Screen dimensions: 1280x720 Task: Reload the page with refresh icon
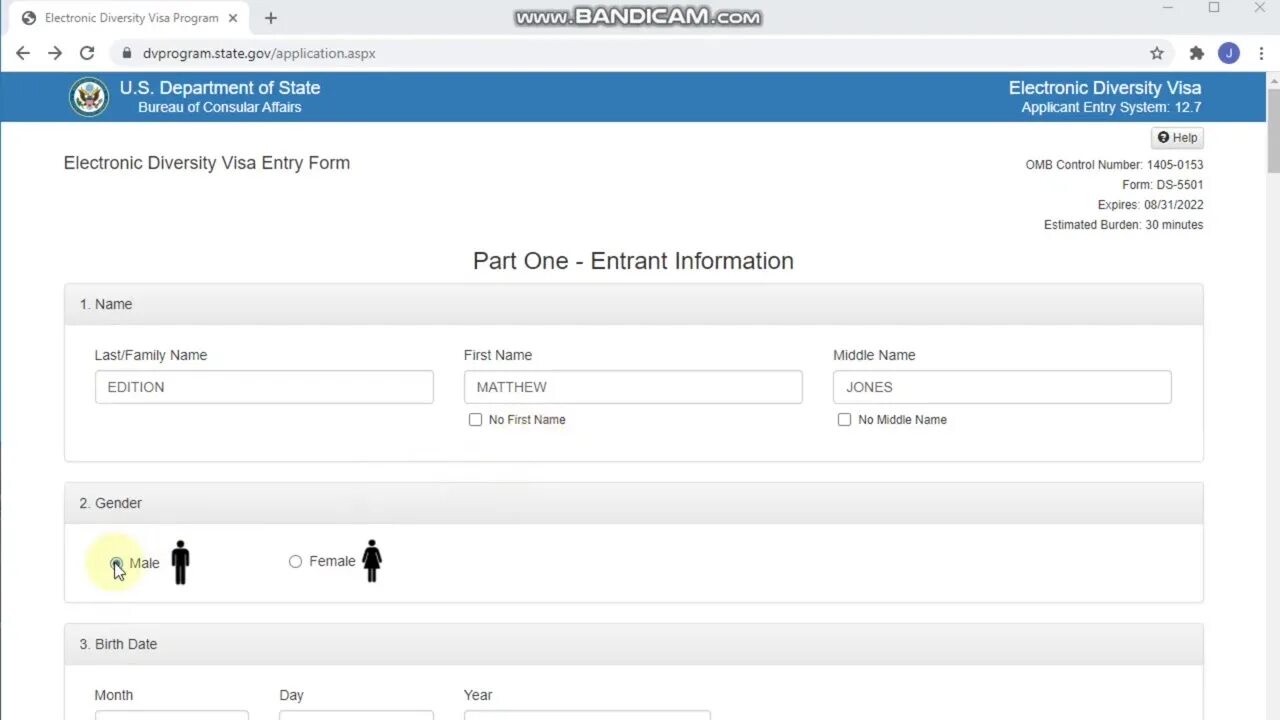87,53
